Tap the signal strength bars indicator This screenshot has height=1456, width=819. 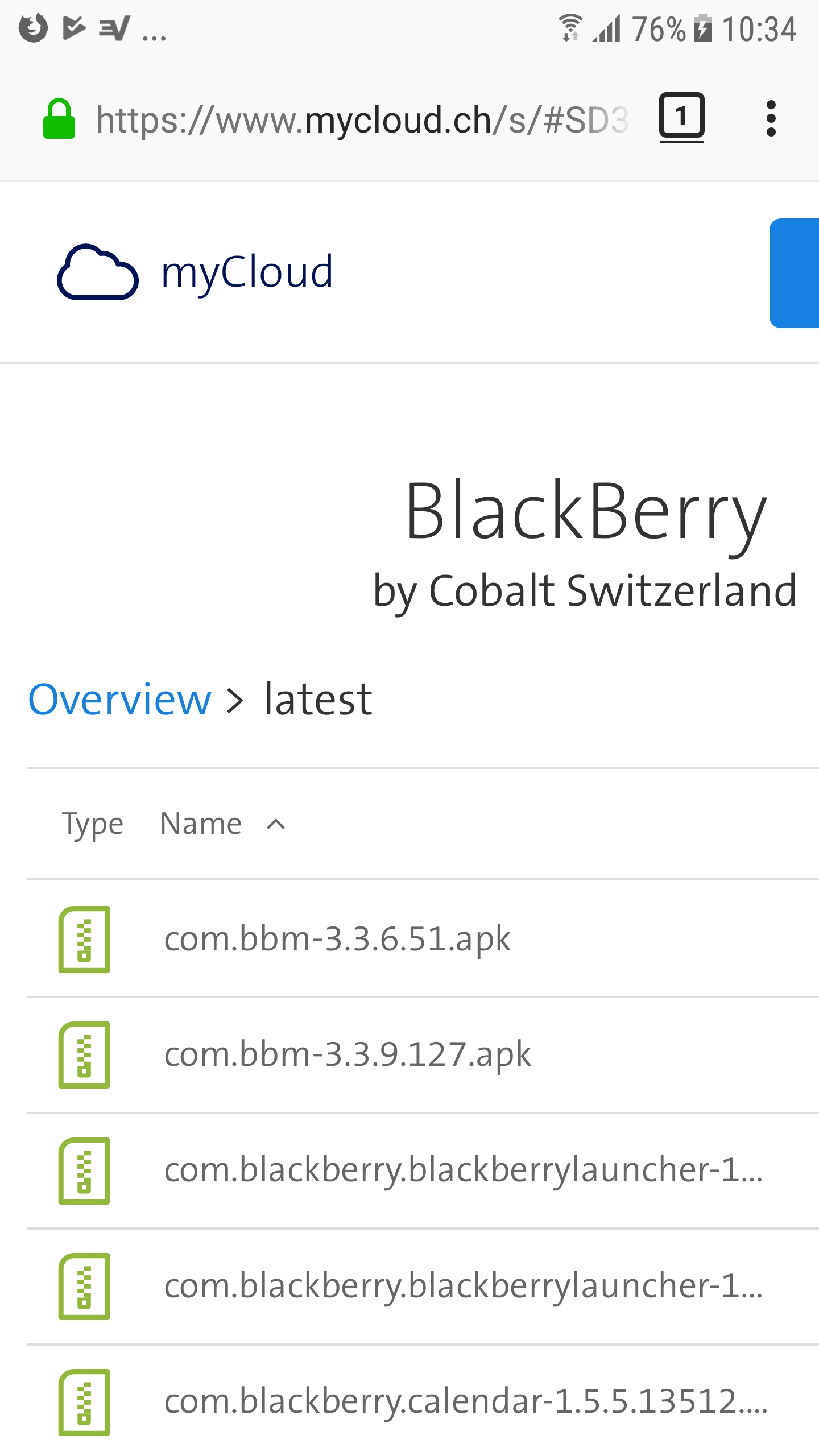[x=607, y=28]
